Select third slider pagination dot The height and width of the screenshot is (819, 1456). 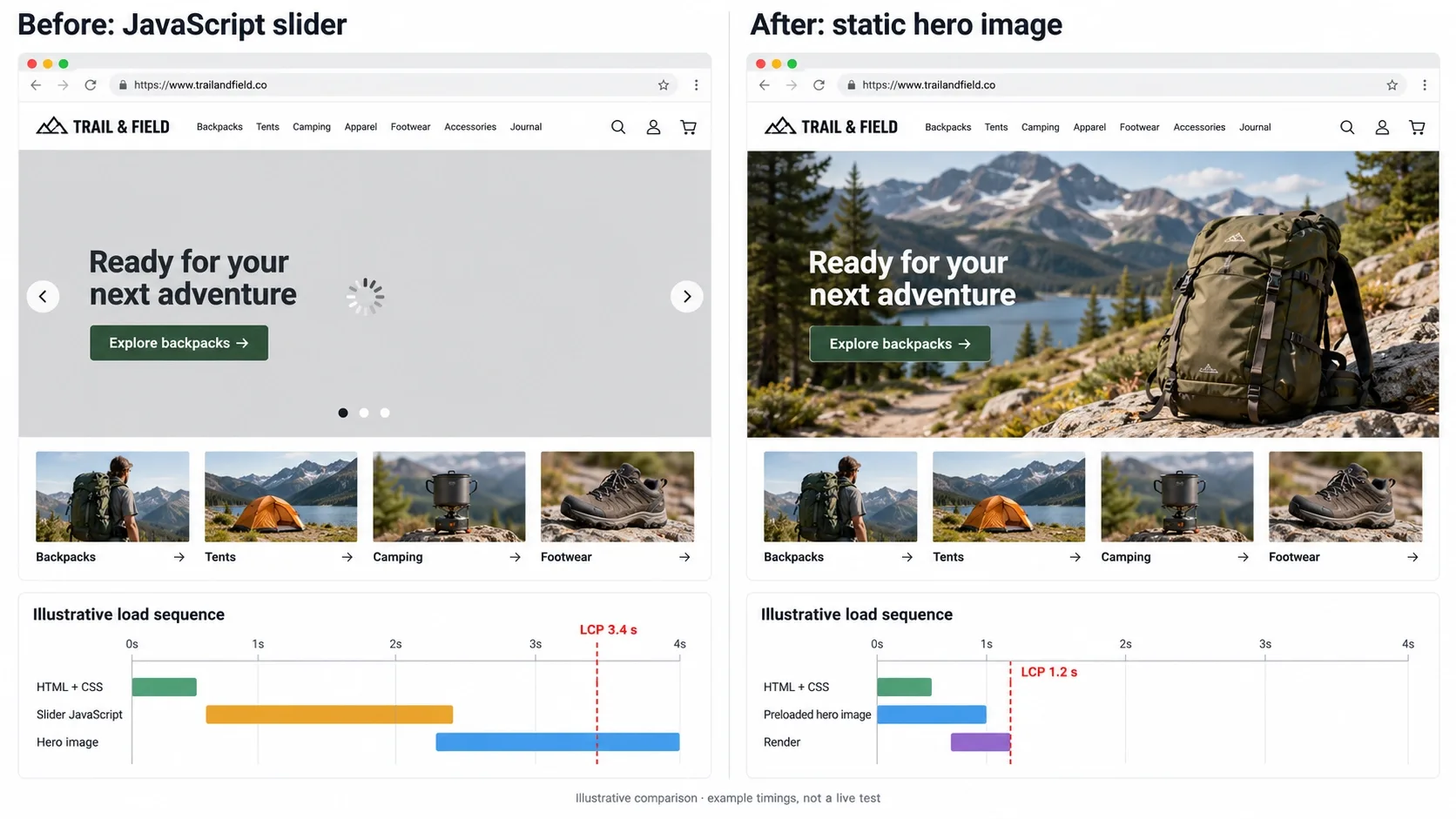tap(385, 413)
